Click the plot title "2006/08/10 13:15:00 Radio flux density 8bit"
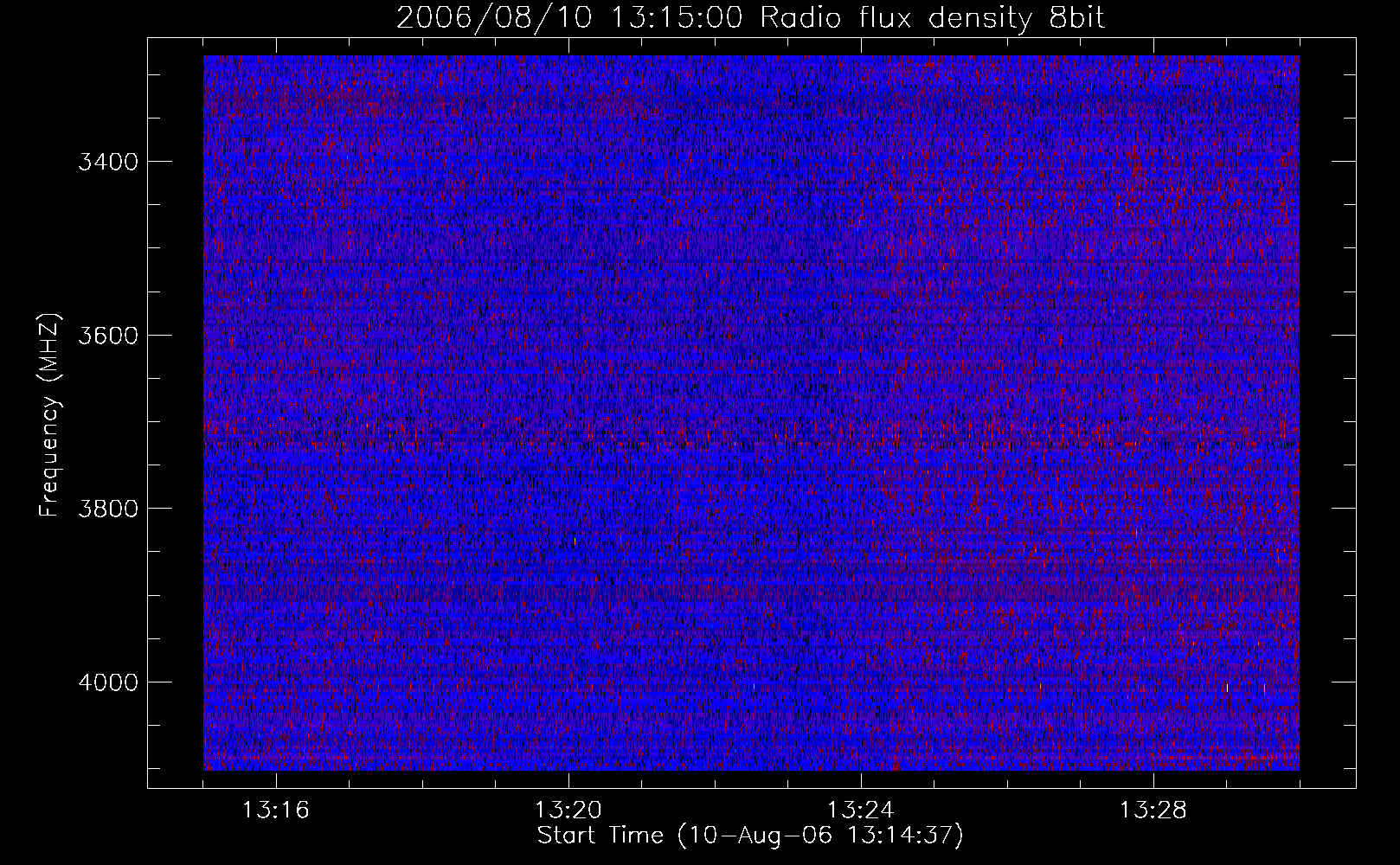This screenshot has width=1400, height=865. click(x=751, y=18)
